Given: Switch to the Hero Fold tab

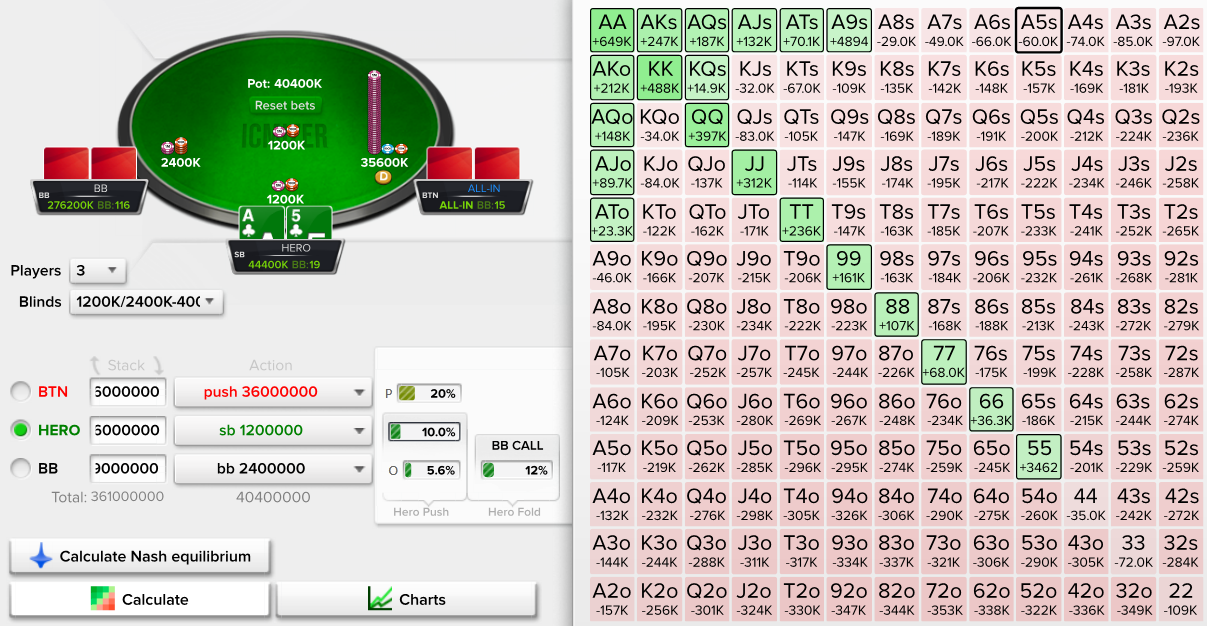Looking at the screenshot, I should [x=514, y=511].
